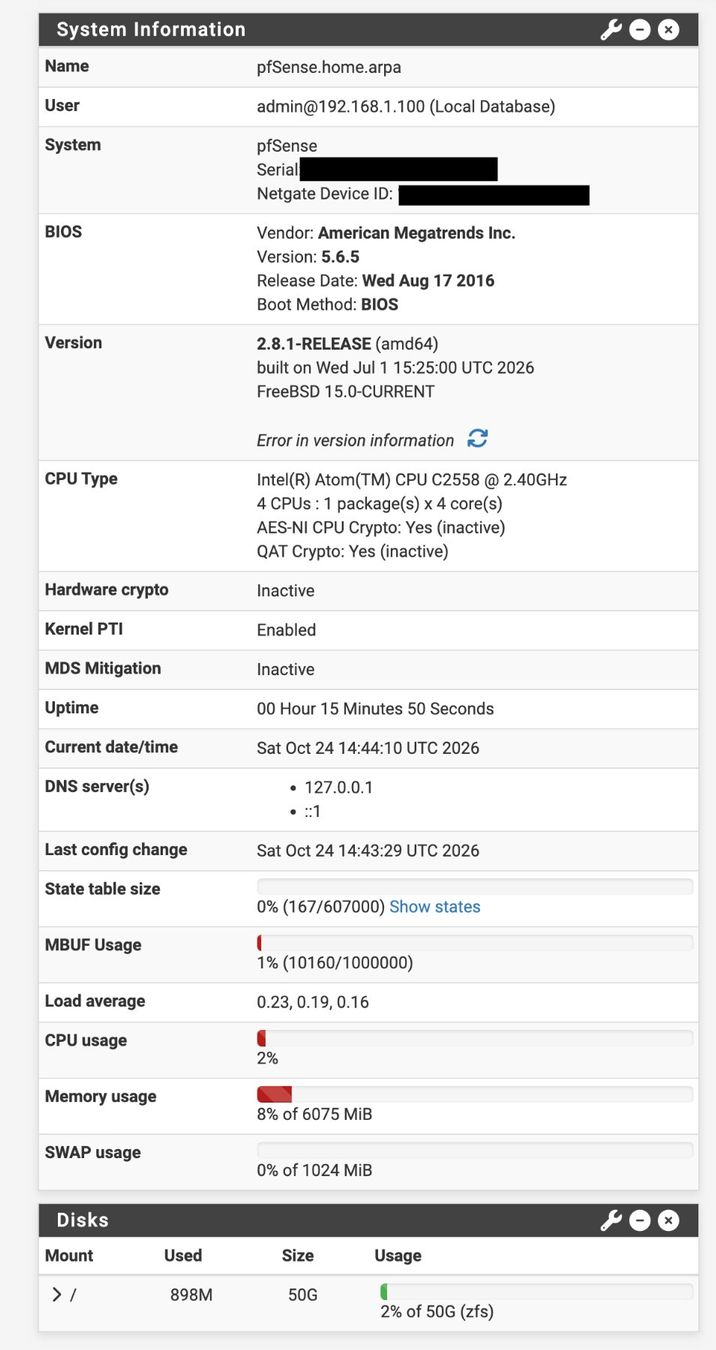
Task: Refresh the version information check
Action: click(478, 439)
